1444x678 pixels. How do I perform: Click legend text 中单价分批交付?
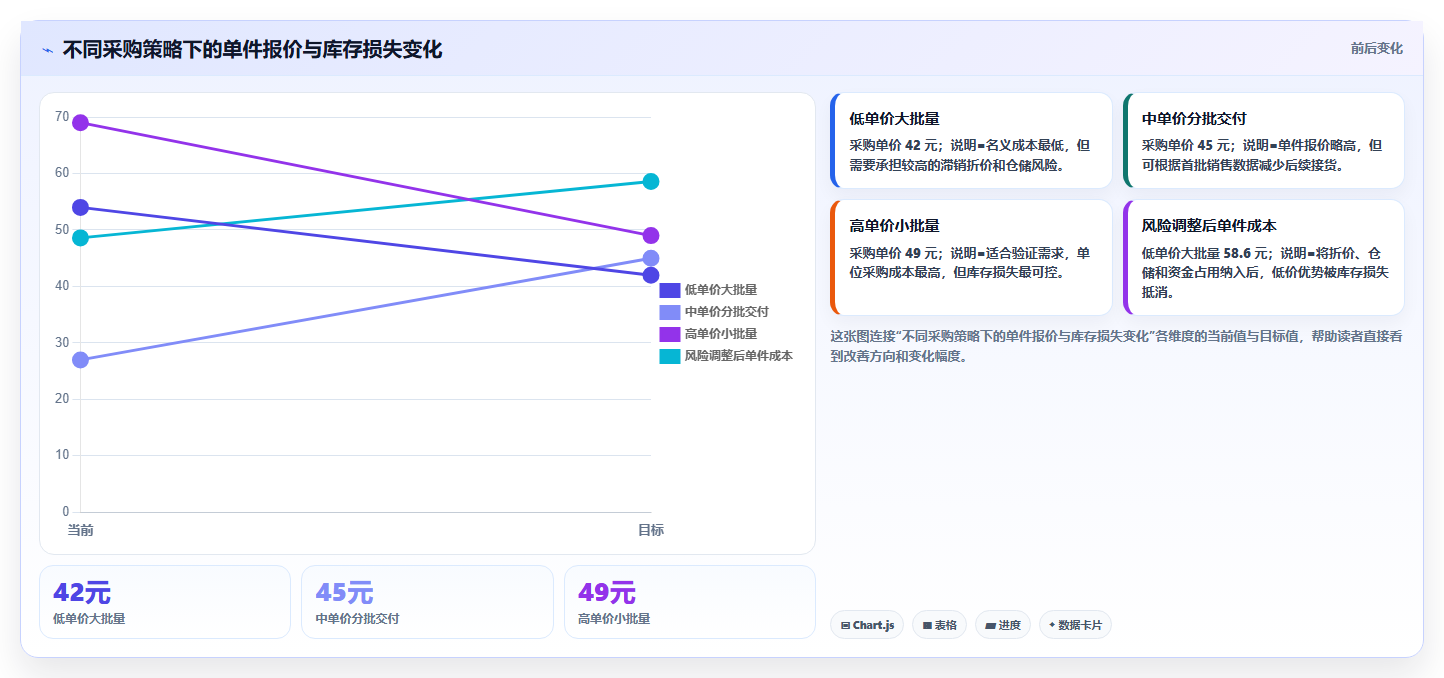coord(727,312)
